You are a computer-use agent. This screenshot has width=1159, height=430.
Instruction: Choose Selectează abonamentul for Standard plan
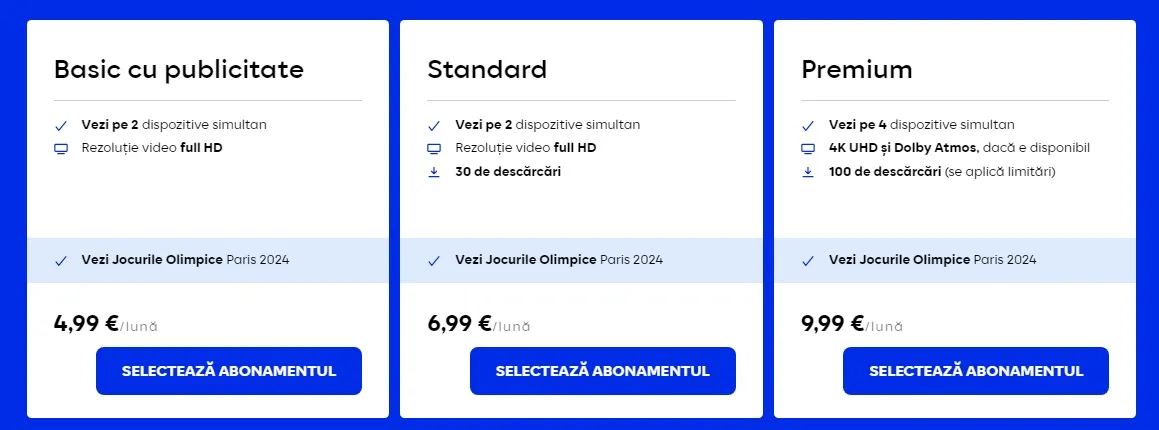click(602, 371)
